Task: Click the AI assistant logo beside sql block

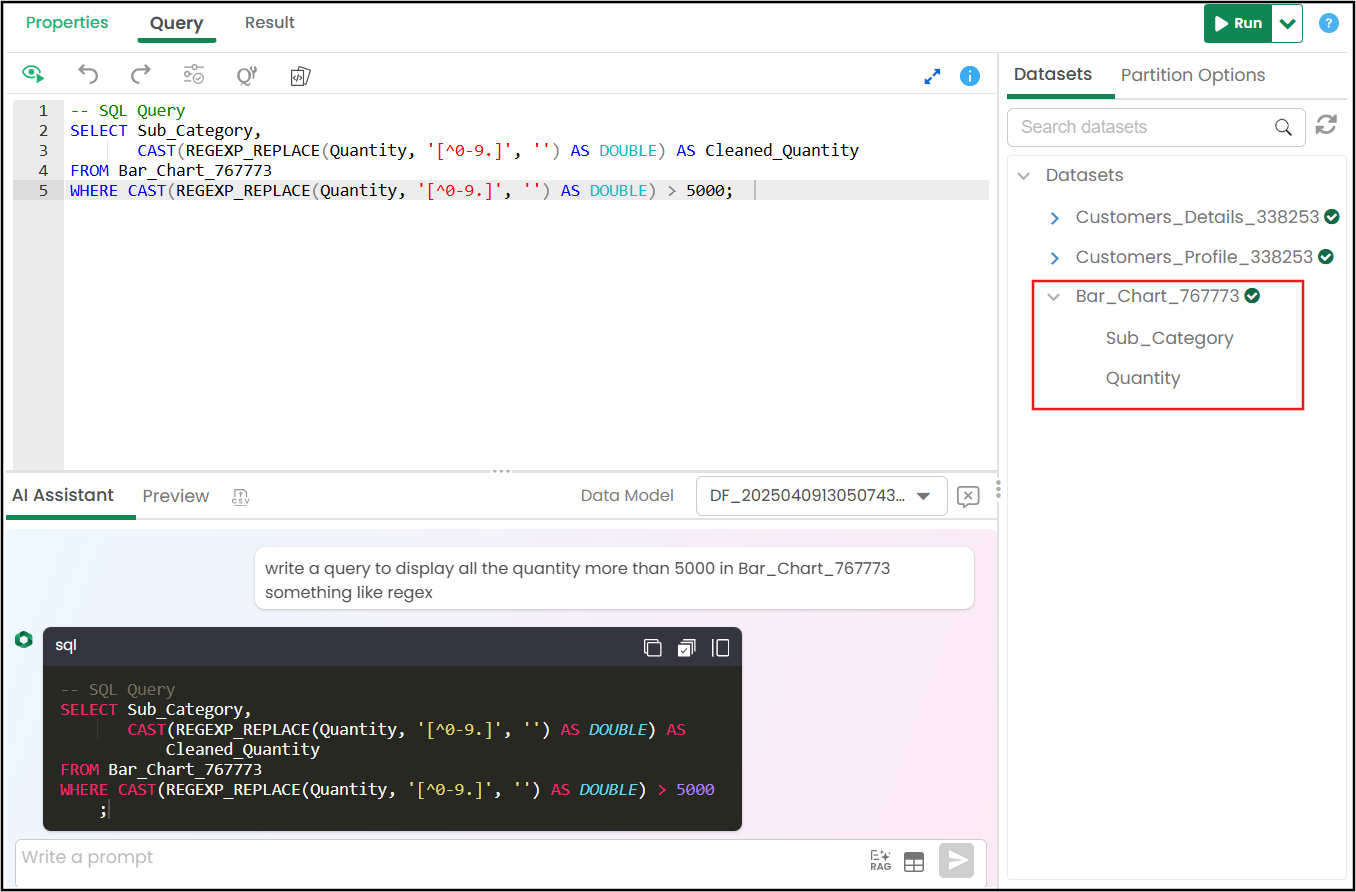Action: [x=24, y=640]
